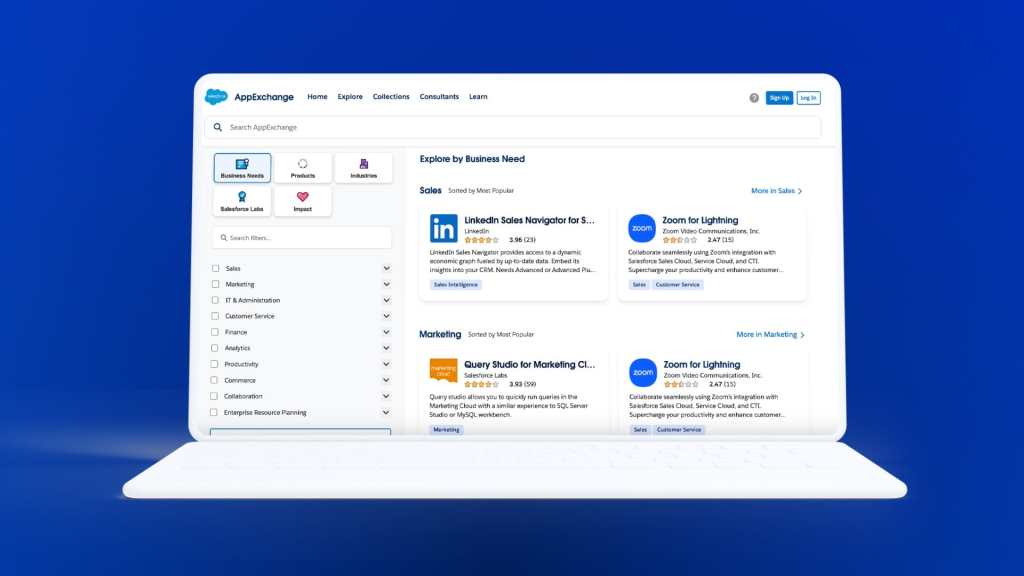Enable the Customer Service checkbox

(x=215, y=316)
